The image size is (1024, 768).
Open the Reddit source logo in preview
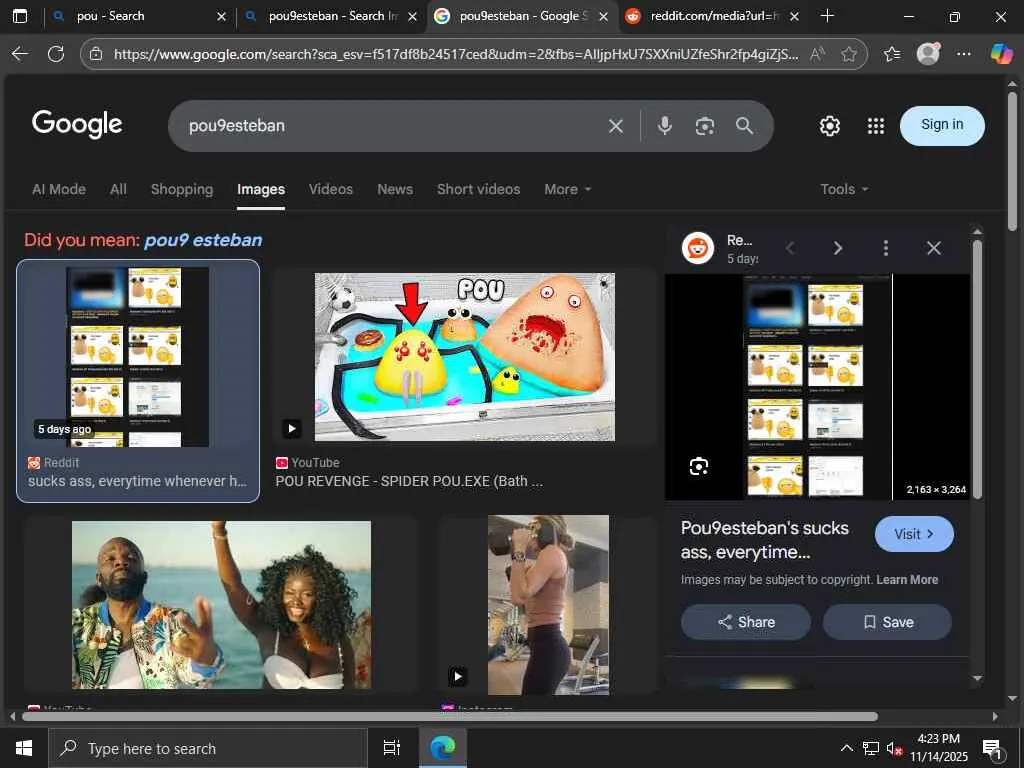click(698, 248)
